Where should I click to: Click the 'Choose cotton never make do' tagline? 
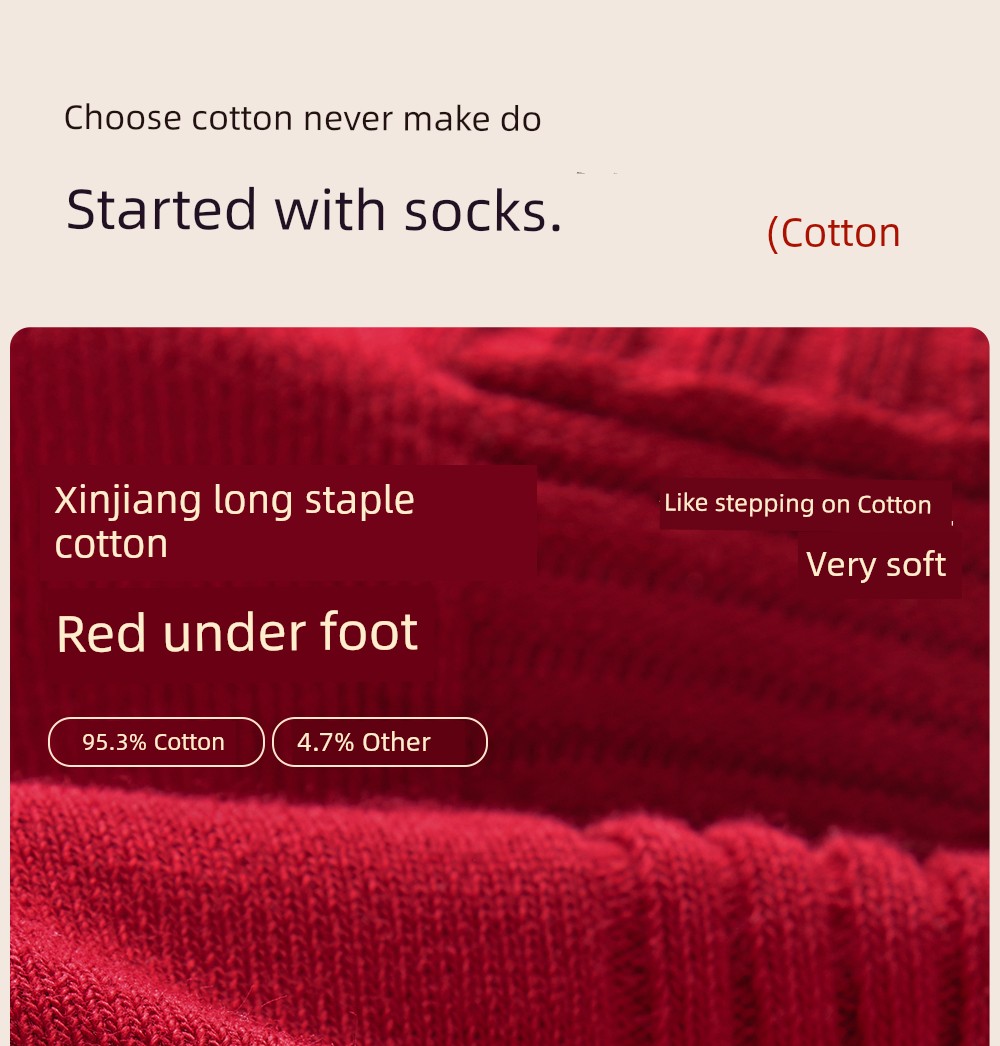302,118
